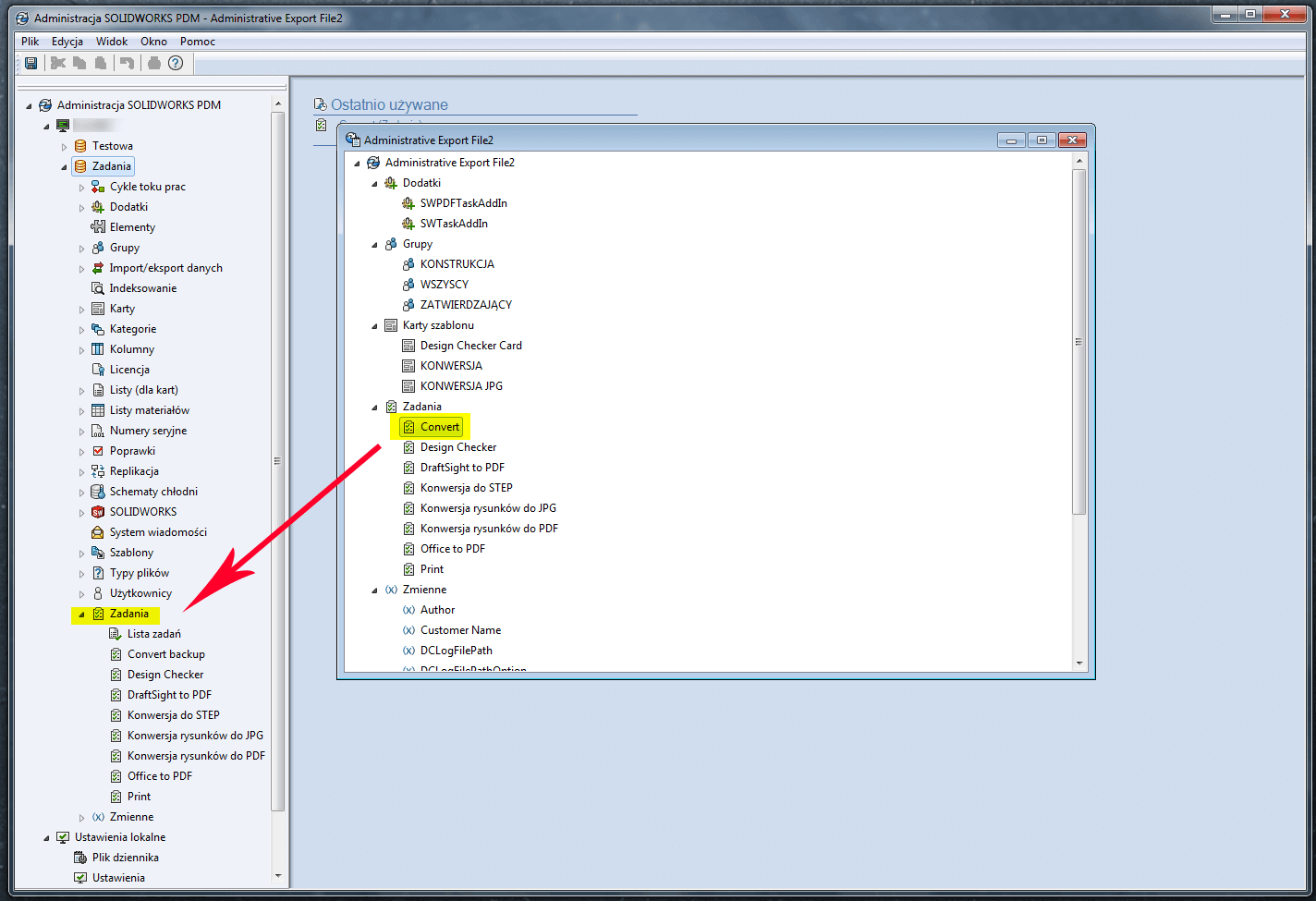Screen dimensions: 1316x901
Task: Click the SWPDFTaskAddIn add-in icon
Action: [408, 203]
